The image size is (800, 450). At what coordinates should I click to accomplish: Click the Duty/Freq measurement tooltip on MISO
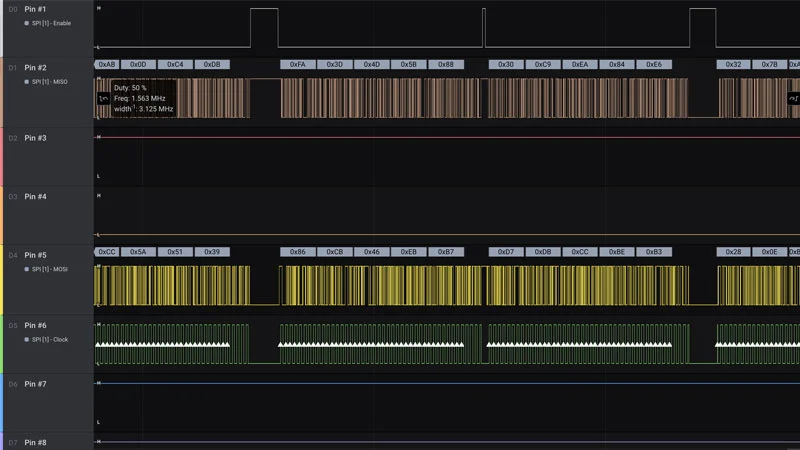point(143,98)
